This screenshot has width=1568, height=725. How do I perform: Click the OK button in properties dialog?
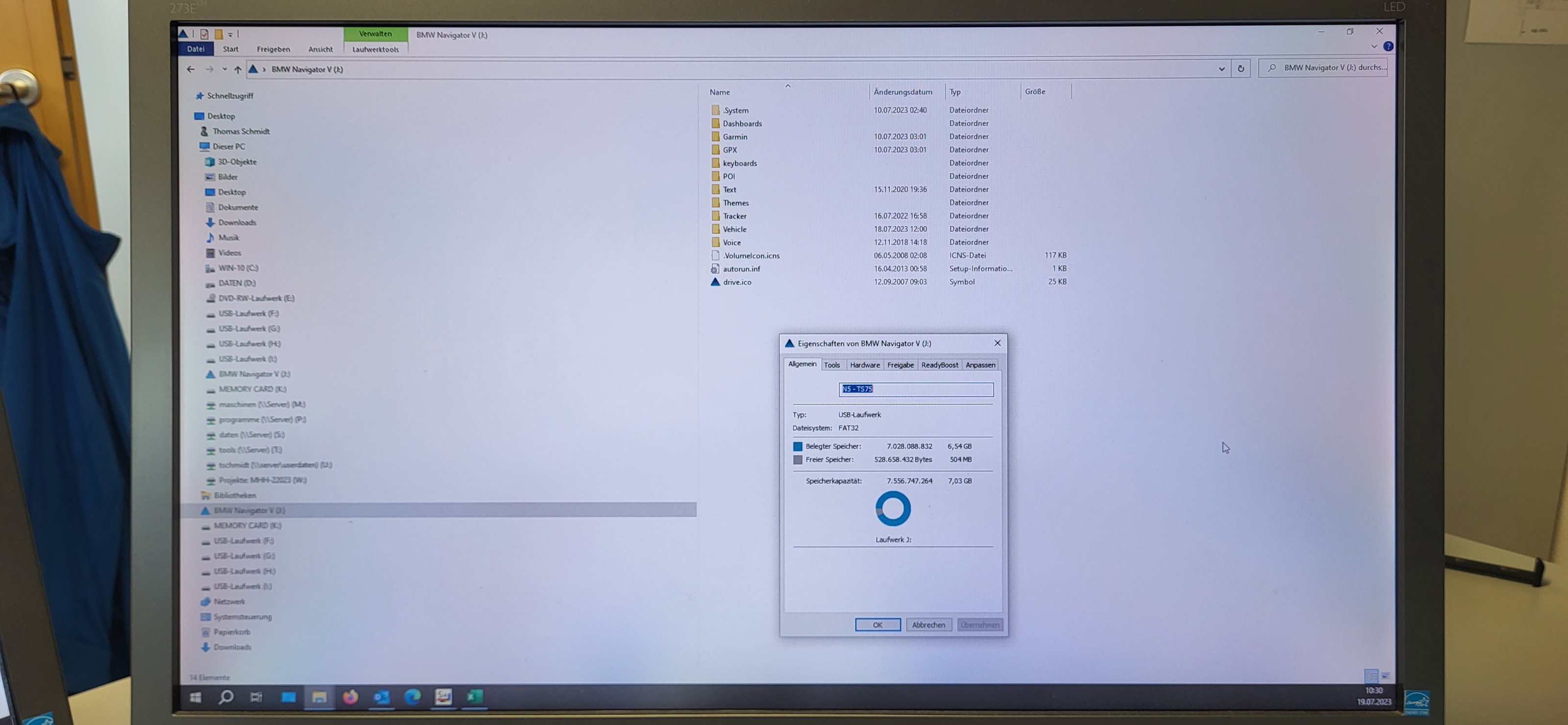point(877,625)
